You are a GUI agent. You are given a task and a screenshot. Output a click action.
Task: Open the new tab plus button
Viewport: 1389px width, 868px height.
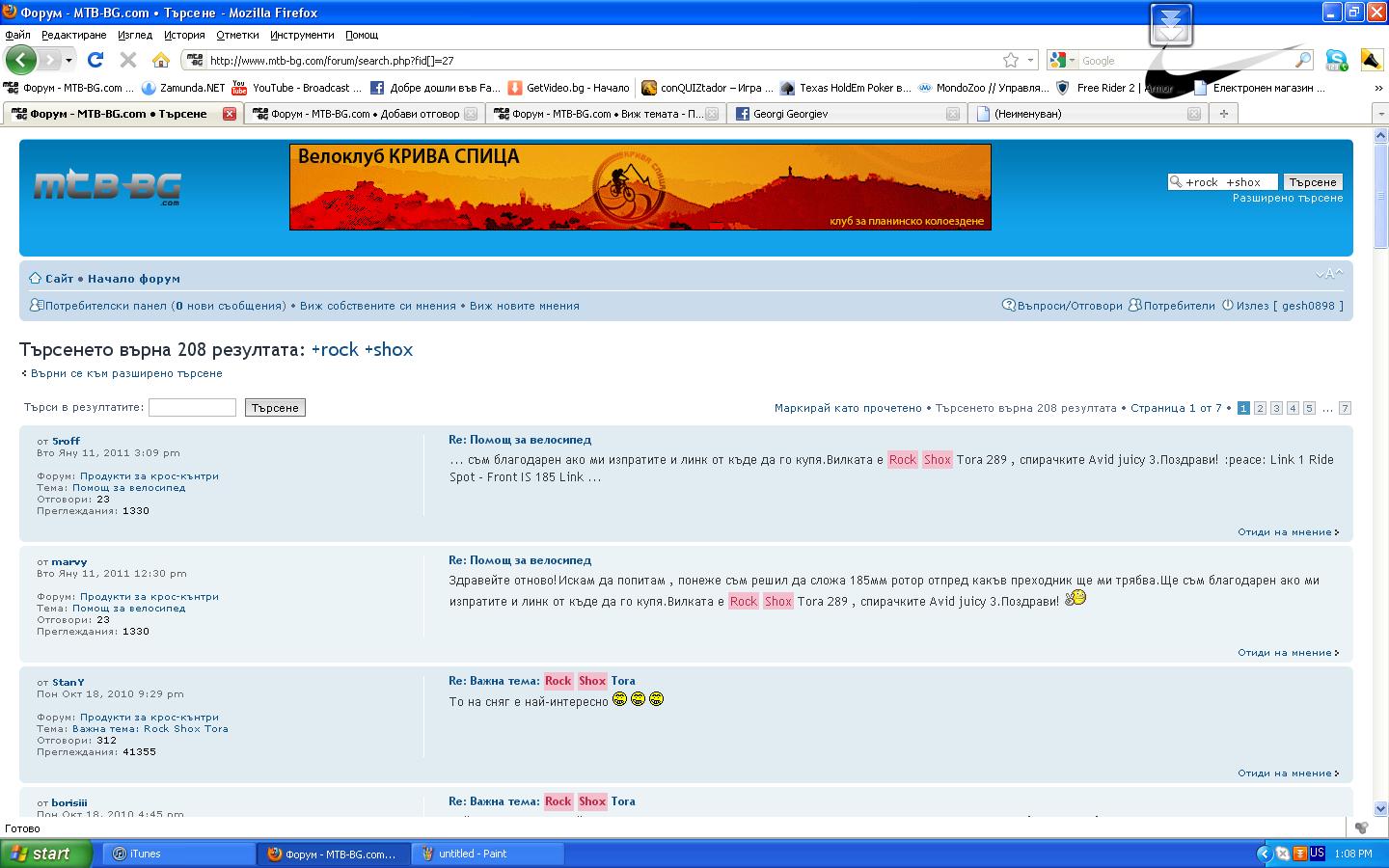pos(1223,114)
